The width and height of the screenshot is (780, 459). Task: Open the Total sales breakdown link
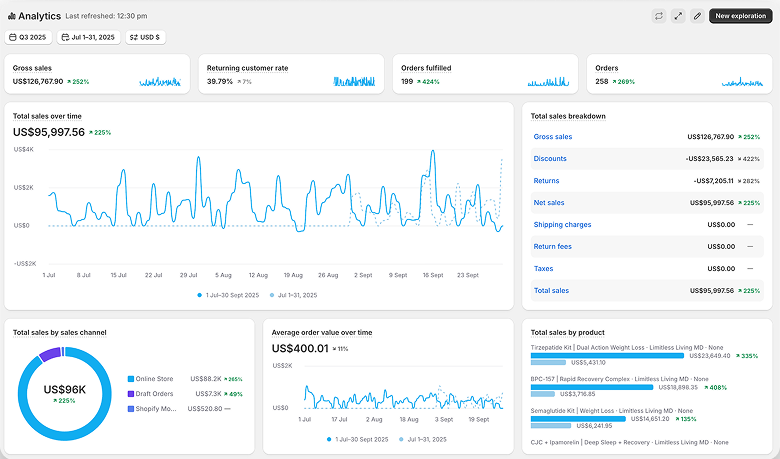click(551, 290)
